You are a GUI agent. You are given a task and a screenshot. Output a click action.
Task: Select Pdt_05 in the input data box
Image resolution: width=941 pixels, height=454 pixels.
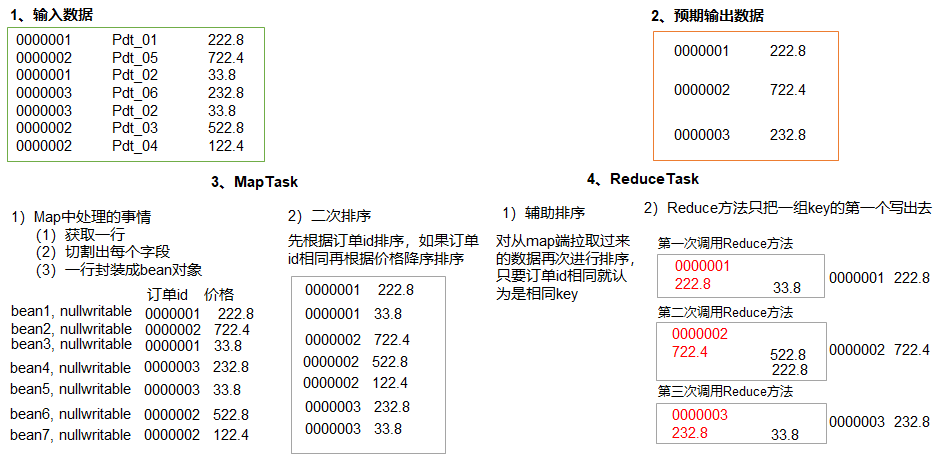tap(134, 58)
